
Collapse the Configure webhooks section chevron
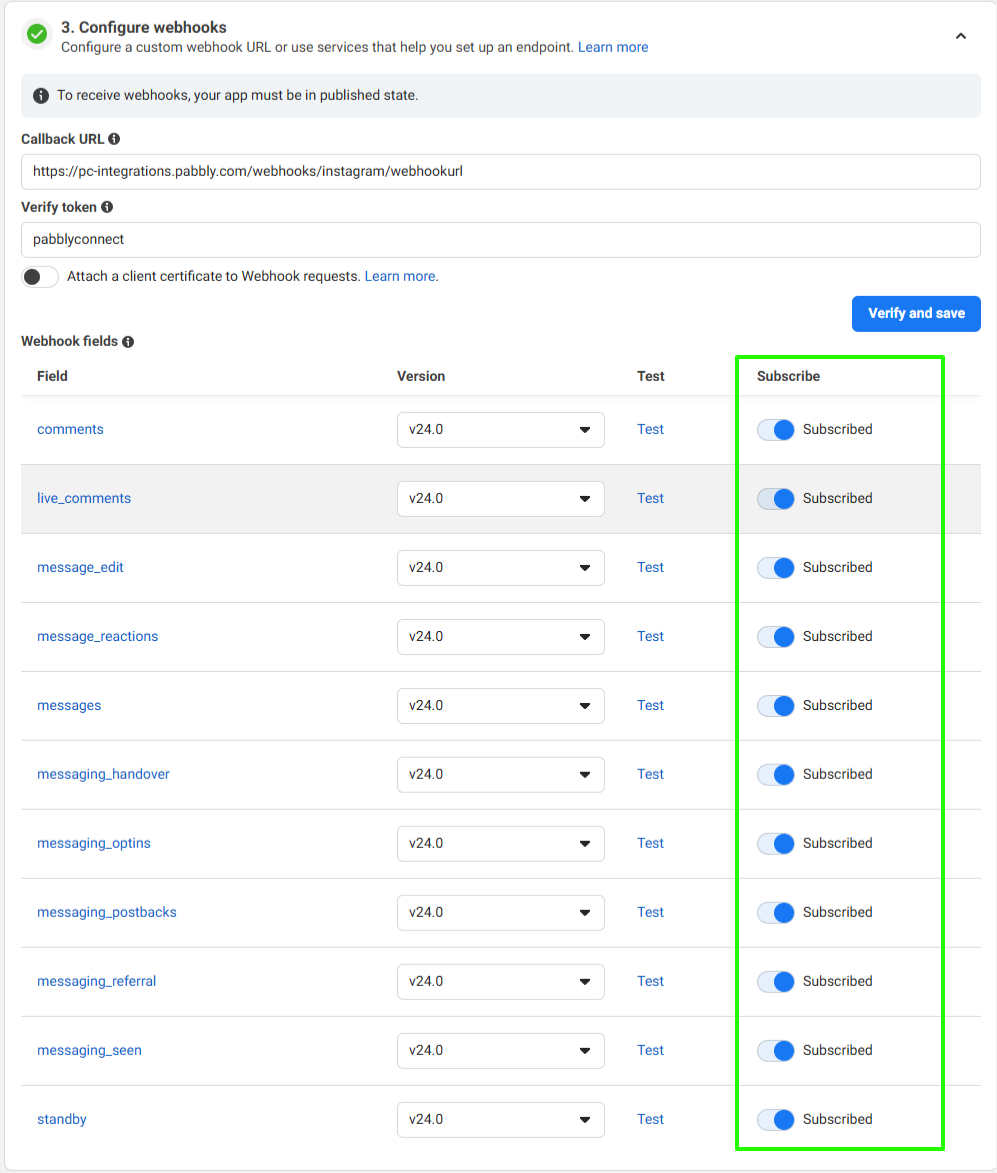point(960,36)
